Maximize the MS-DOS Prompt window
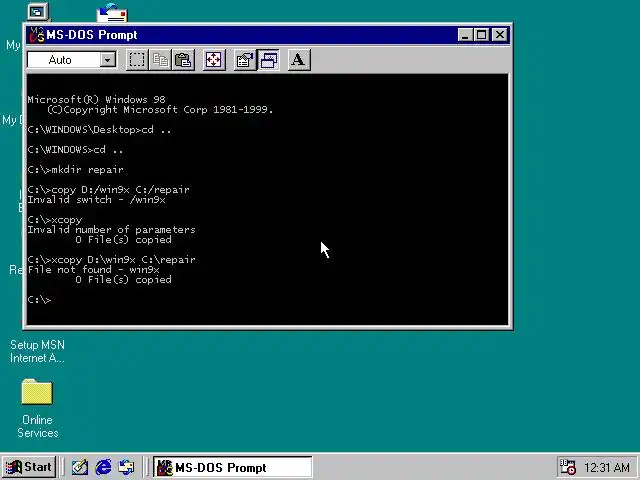640x480 pixels. pos(481,35)
